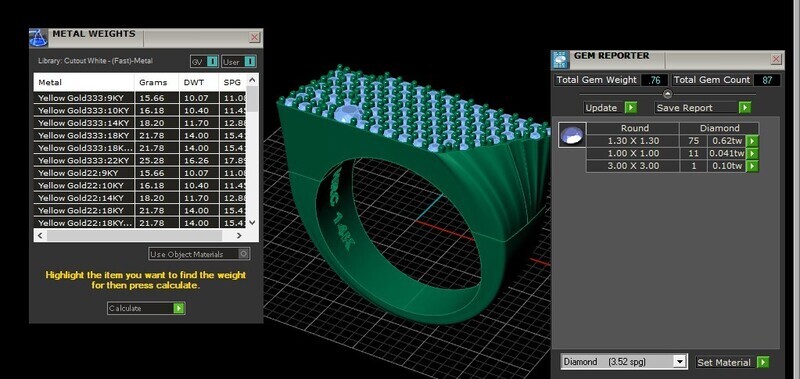Click the green arrow next to Set Material
This screenshot has height=379, width=800.
click(x=762, y=362)
